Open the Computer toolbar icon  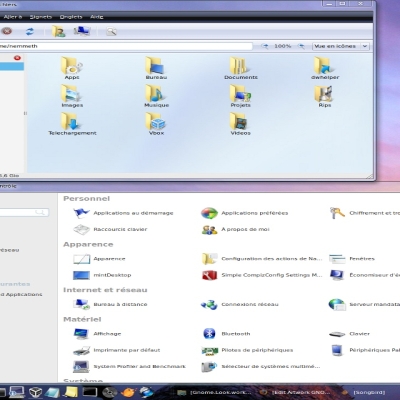[82, 31]
